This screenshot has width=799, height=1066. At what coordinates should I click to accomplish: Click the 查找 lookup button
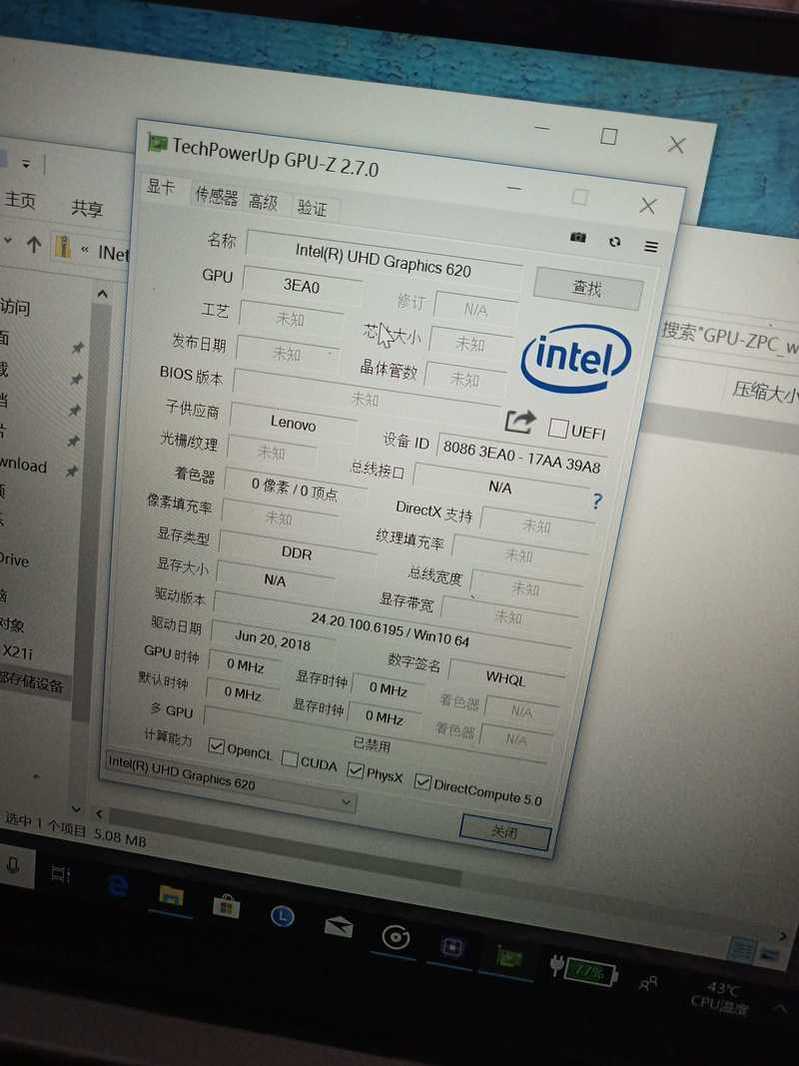click(587, 288)
